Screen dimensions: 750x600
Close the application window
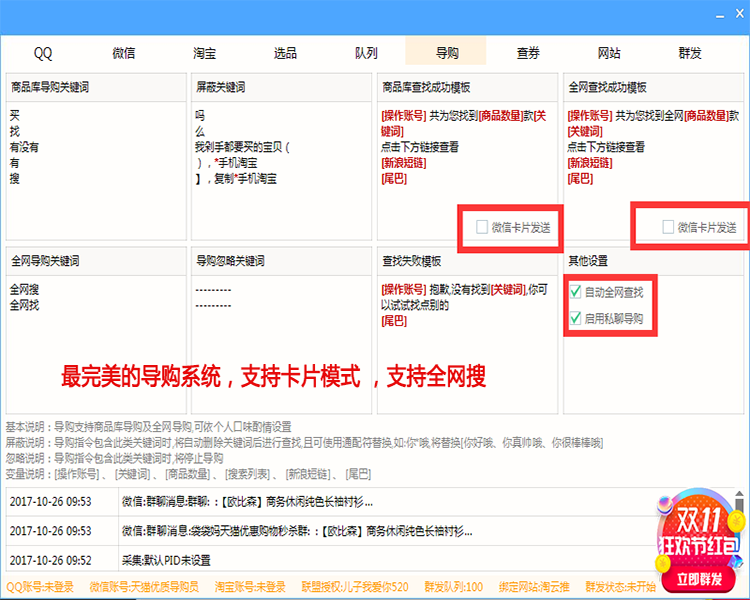(739, 13)
